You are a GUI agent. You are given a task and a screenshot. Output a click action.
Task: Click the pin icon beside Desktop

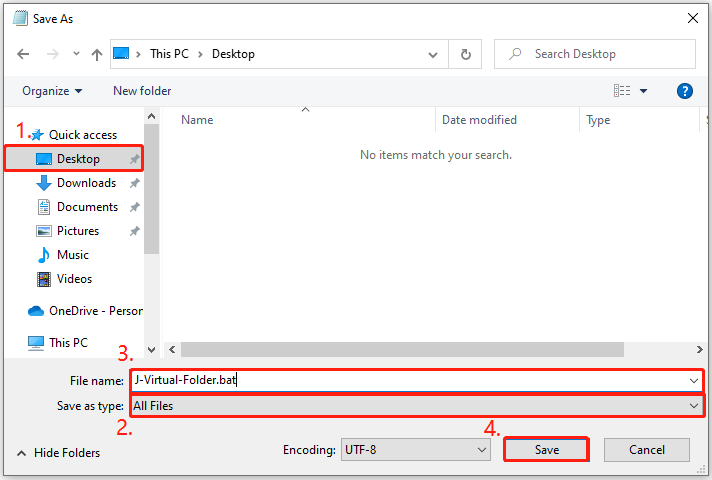[x=134, y=159]
